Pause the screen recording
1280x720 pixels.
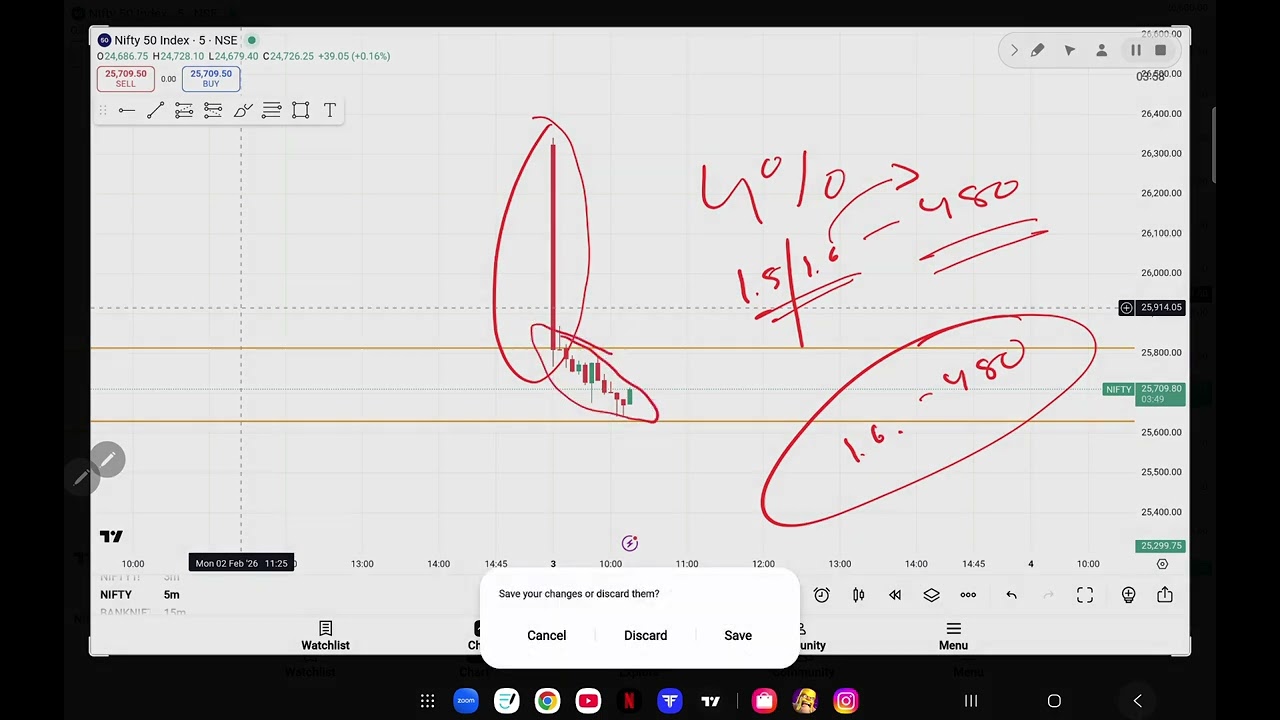click(x=1136, y=50)
